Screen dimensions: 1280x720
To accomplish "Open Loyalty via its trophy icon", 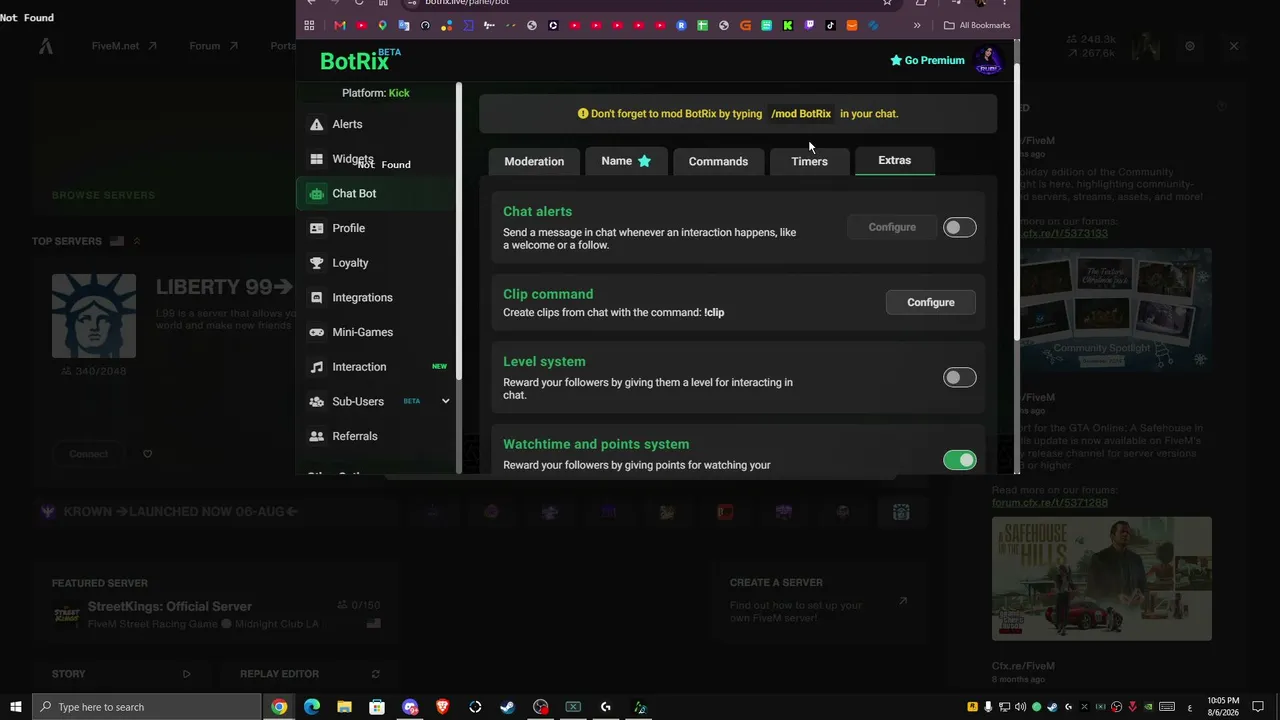I will pyautogui.click(x=317, y=263).
